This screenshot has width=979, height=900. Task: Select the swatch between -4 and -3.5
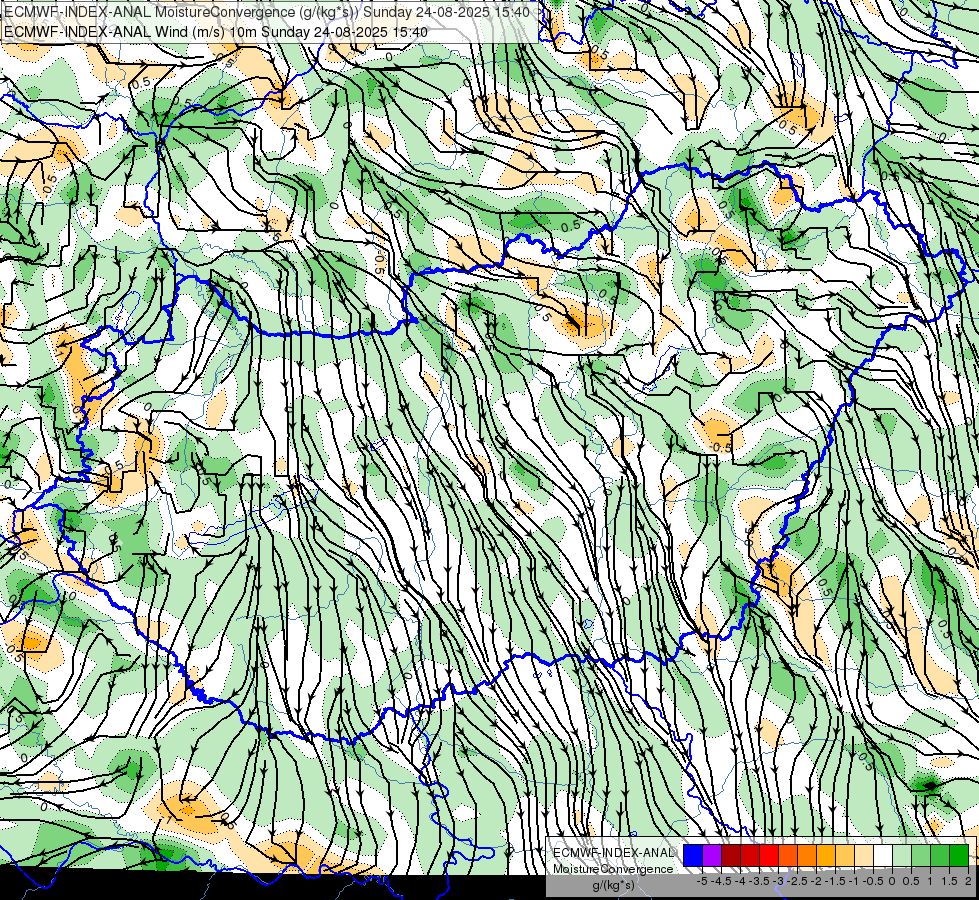tap(750, 856)
